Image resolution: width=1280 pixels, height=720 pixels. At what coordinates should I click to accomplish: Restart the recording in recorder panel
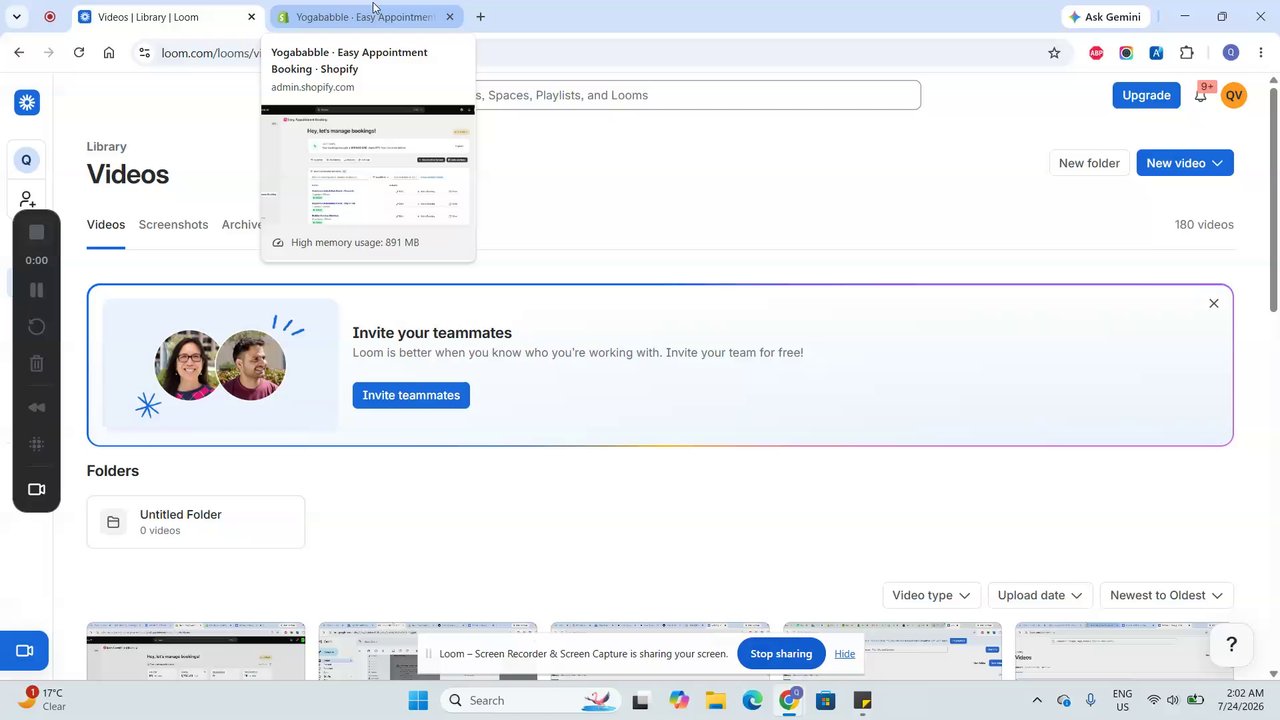[x=37, y=327]
